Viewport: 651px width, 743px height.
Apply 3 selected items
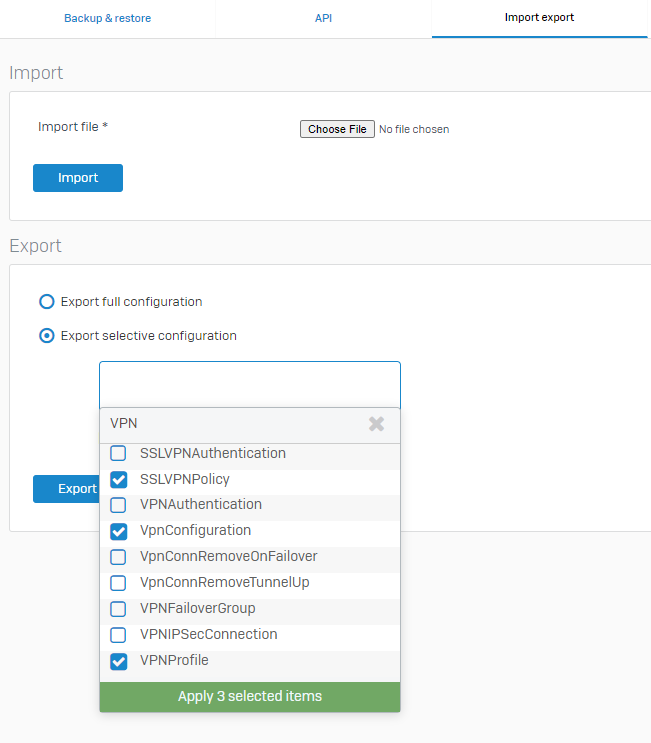(250, 697)
